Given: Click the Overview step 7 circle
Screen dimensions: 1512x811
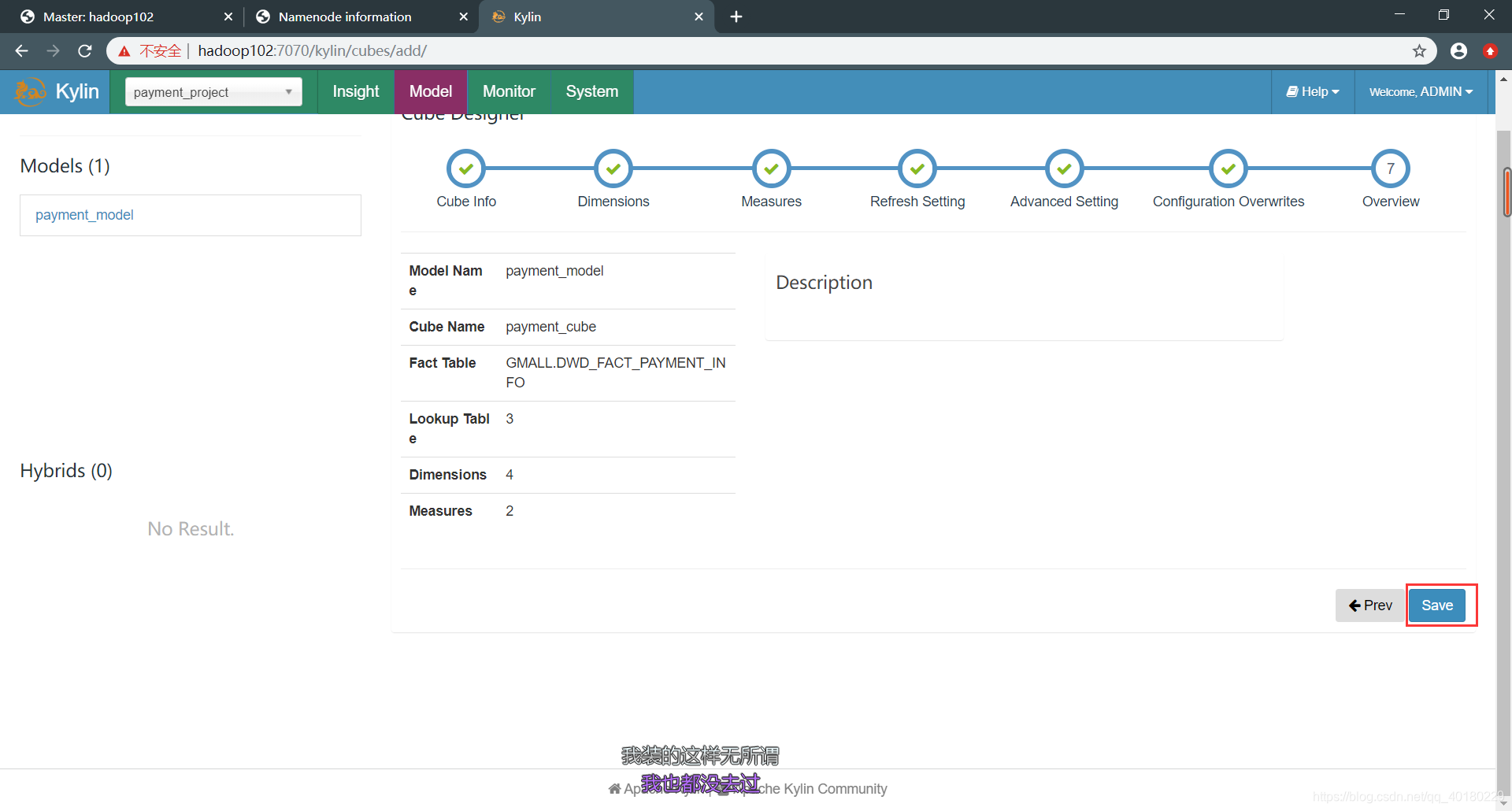Looking at the screenshot, I should pyautogui.click(x=1391, y=168).
